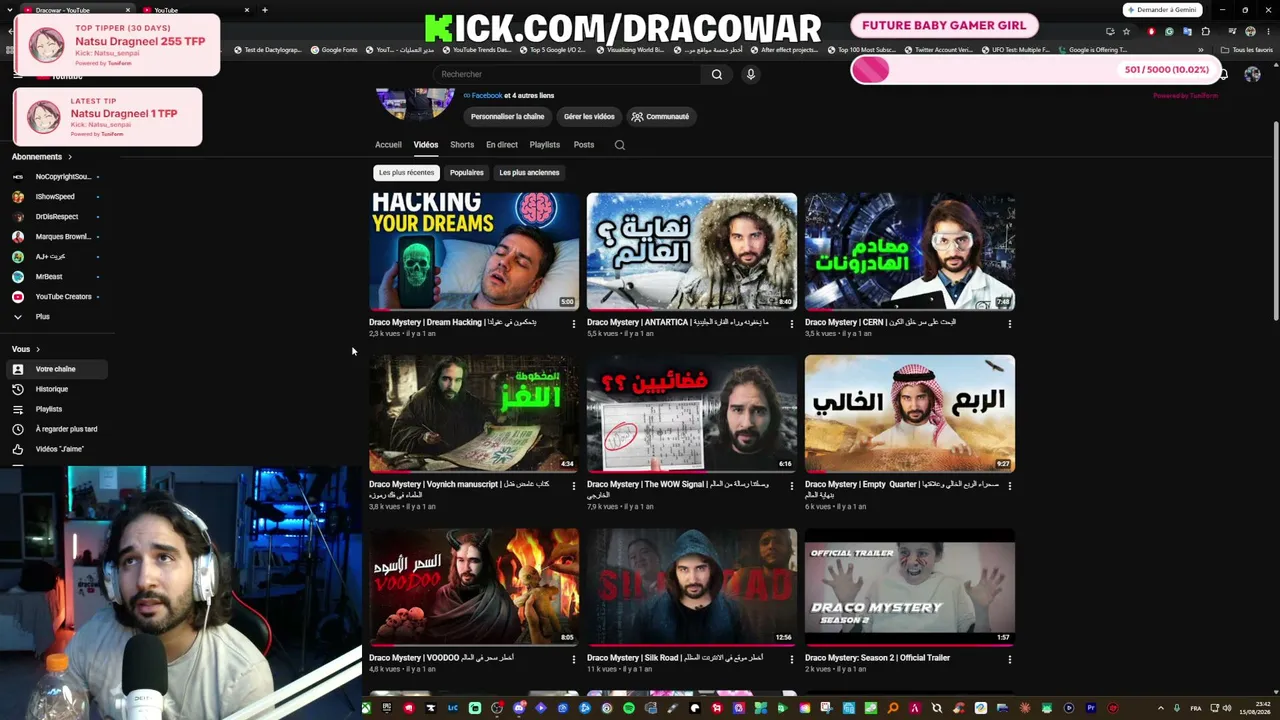Screen dimensions: 1280x720
Task: Open the channel Playlists tab
Action: 545,145
